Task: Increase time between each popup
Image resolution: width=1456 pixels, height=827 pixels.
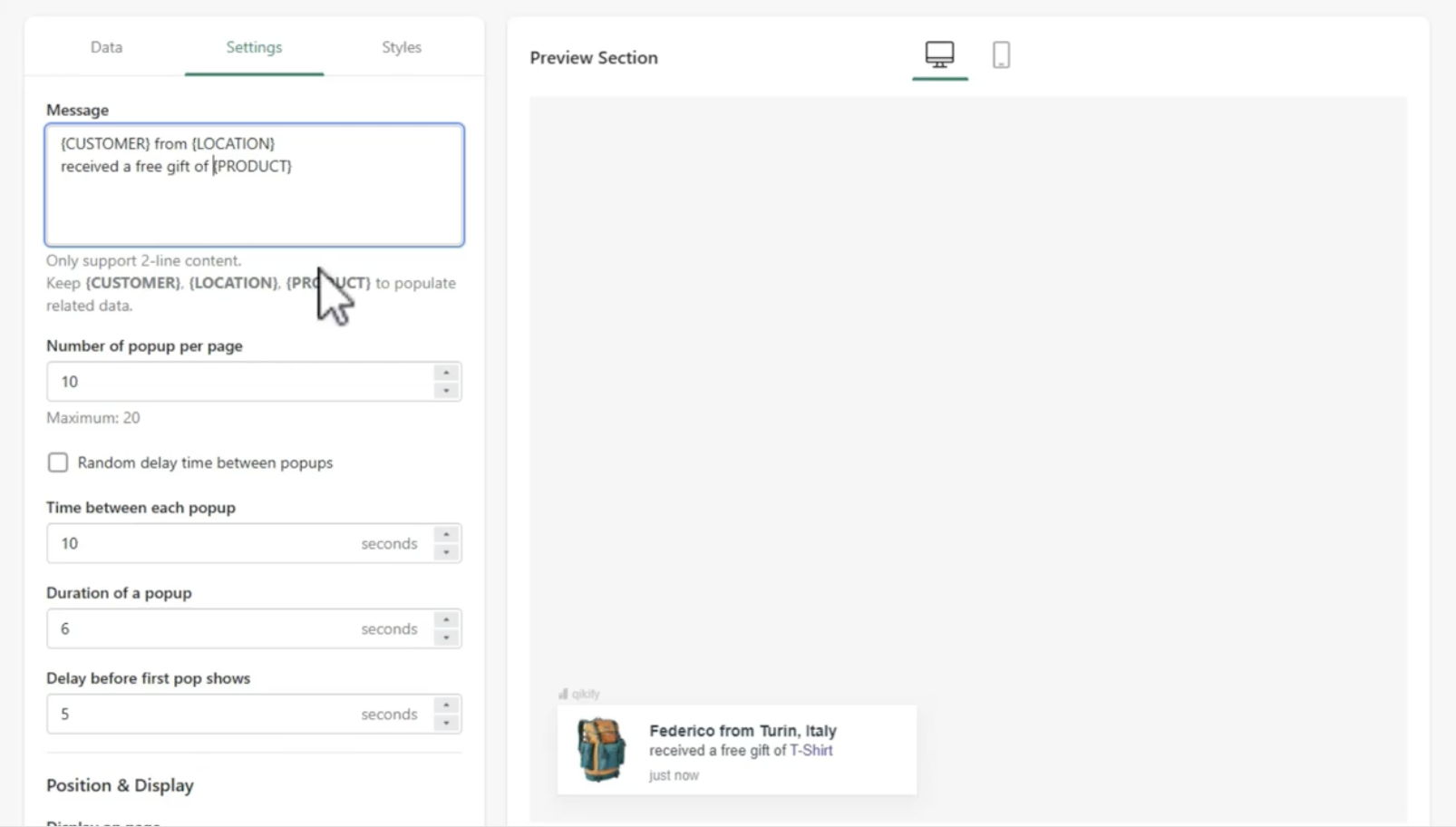Action: [446, 534]
